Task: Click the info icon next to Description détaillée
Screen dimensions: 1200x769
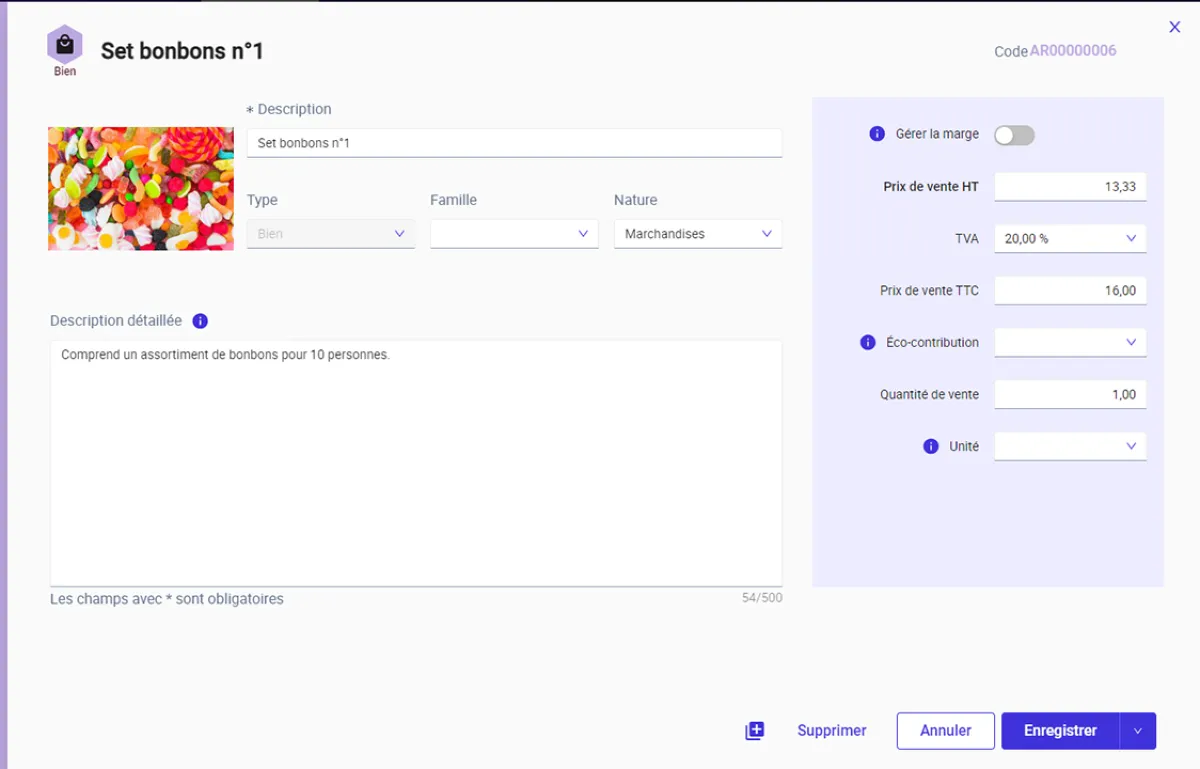Action: (200, 321)
